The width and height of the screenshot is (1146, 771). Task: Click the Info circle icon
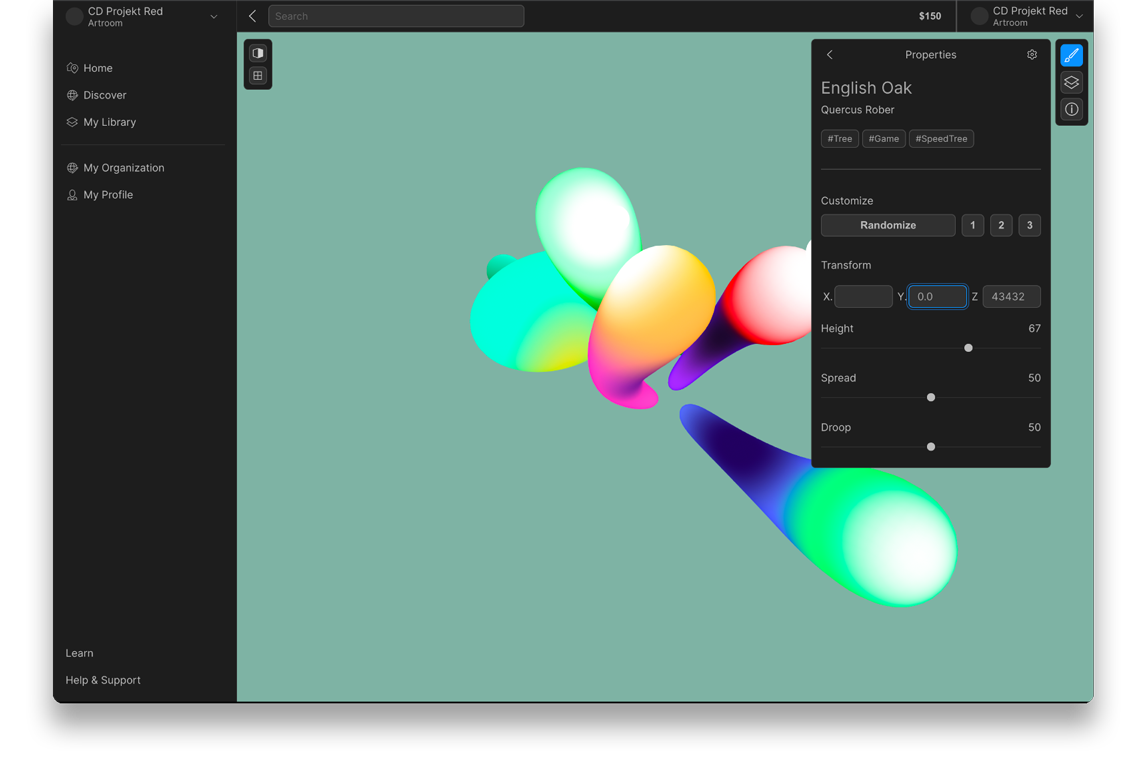pos(1071,110)
